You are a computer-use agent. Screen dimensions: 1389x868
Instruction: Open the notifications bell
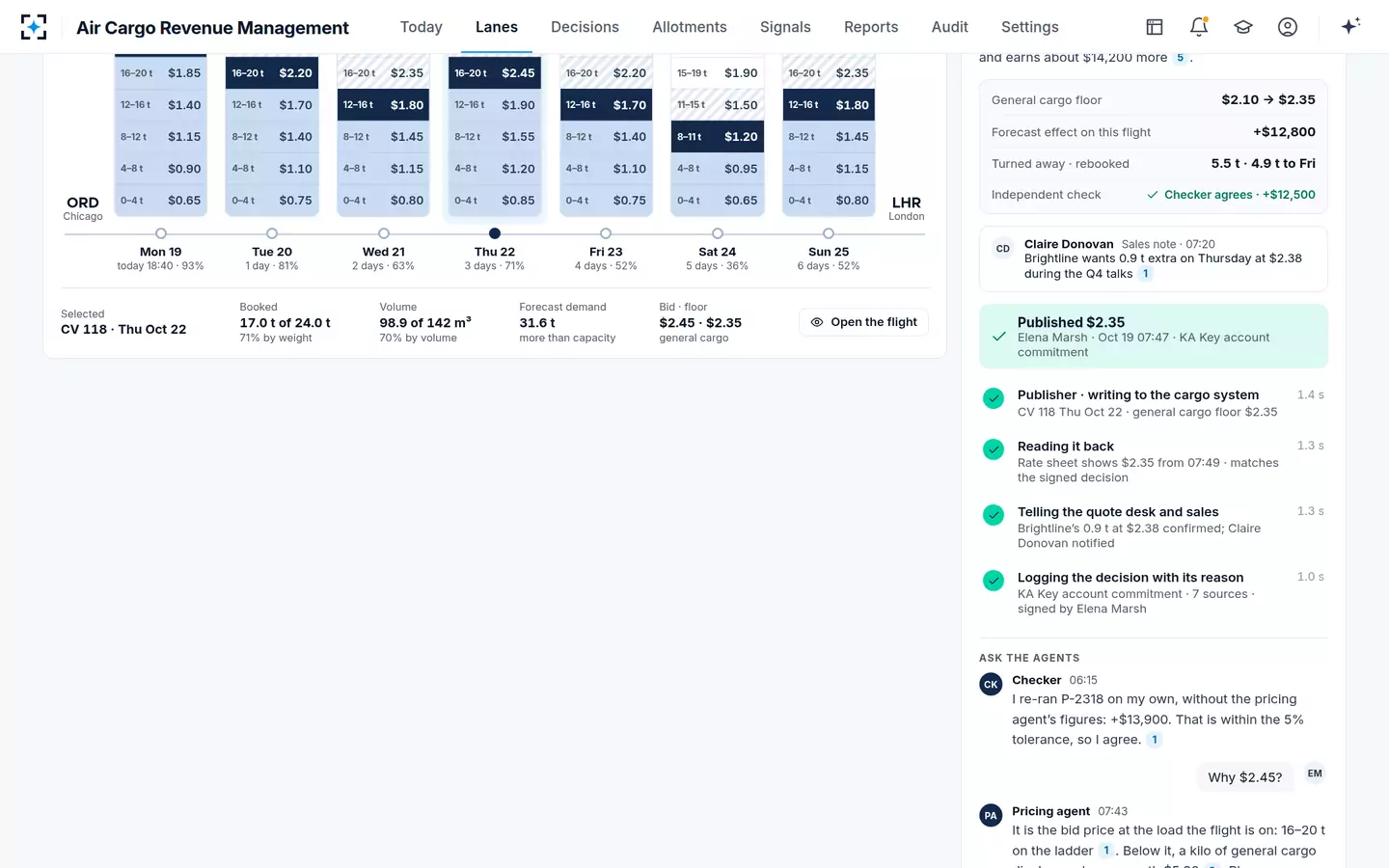(1199, 27)
